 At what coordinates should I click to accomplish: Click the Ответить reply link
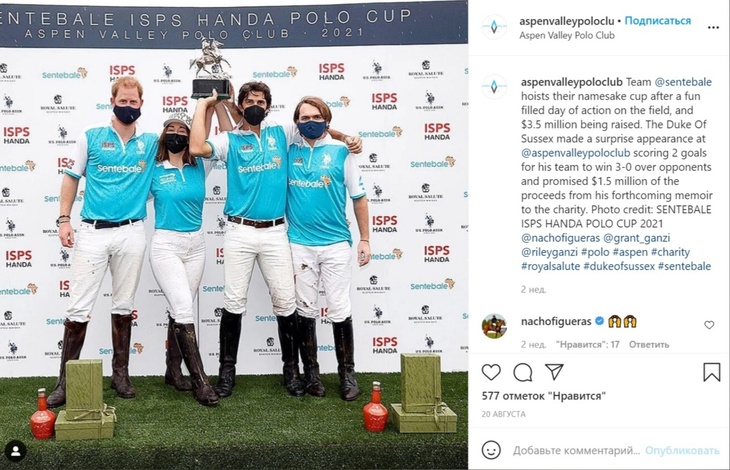point(649,344)
